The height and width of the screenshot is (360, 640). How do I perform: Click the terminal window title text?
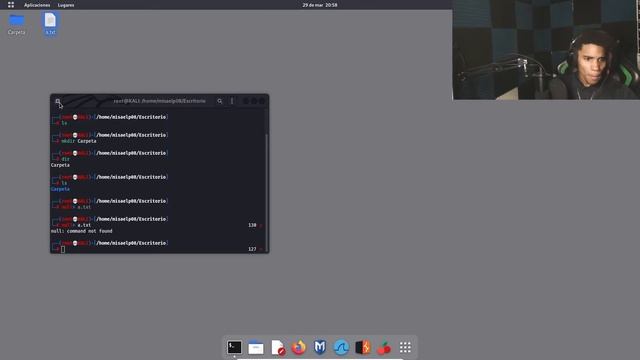160,101
